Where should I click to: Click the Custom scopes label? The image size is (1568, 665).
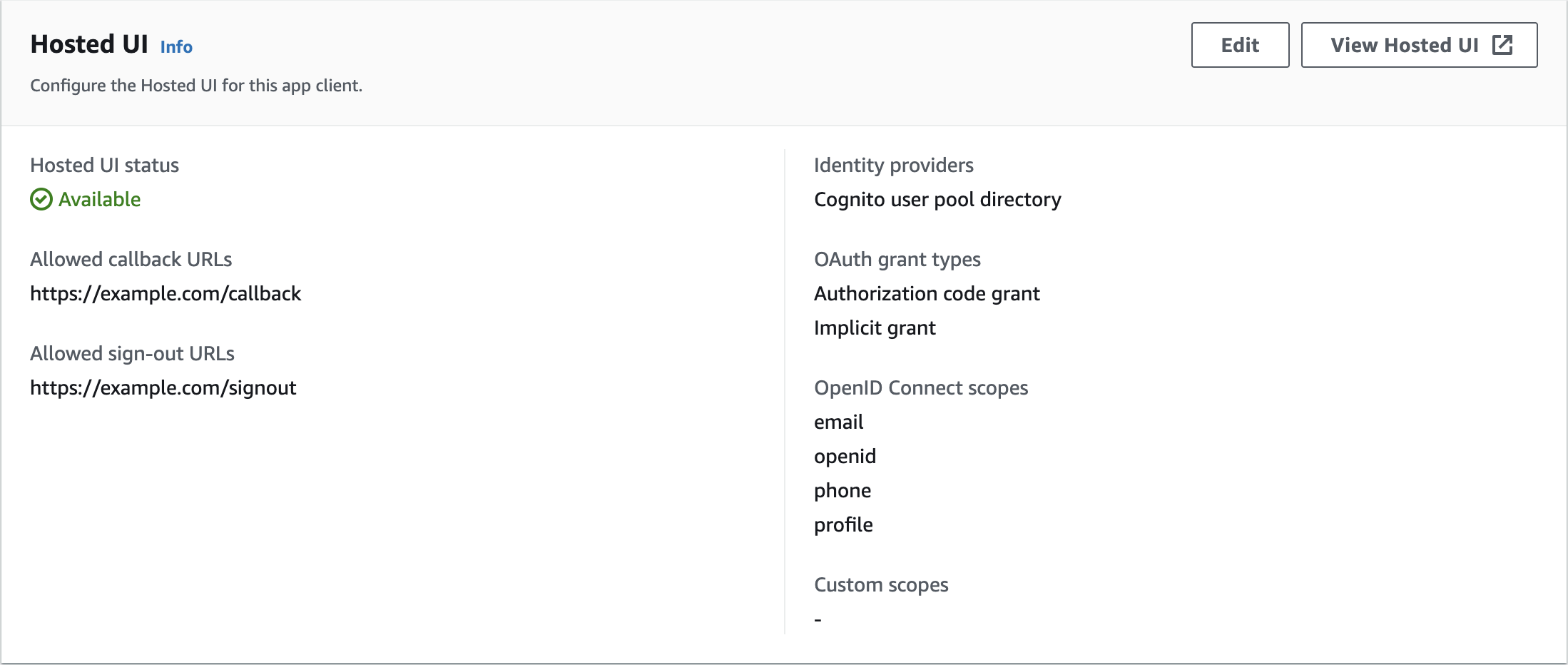tap(881, 584)
